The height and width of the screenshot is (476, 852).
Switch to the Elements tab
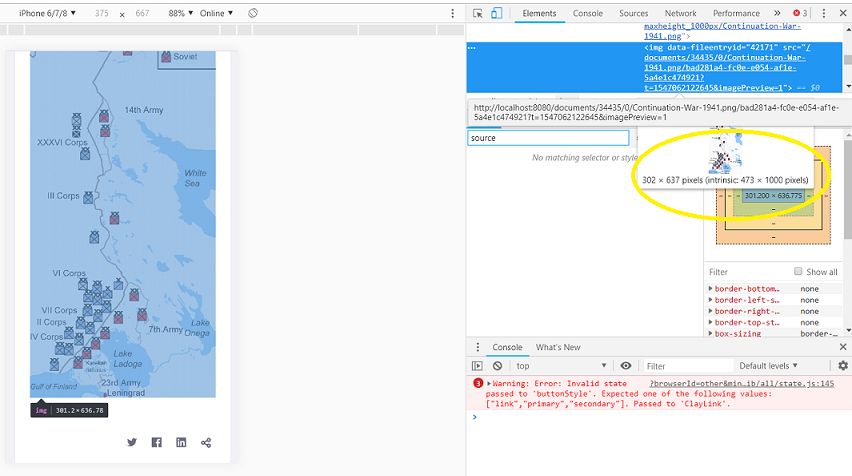(x=539, y=13)
